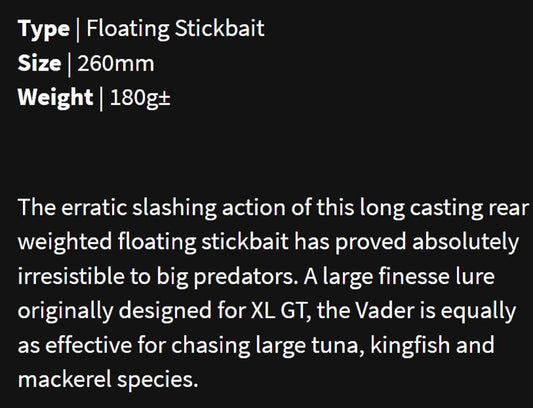Click the word "absolutely" in the description
This screenshot has width=533, height=408.
[466, 242]
